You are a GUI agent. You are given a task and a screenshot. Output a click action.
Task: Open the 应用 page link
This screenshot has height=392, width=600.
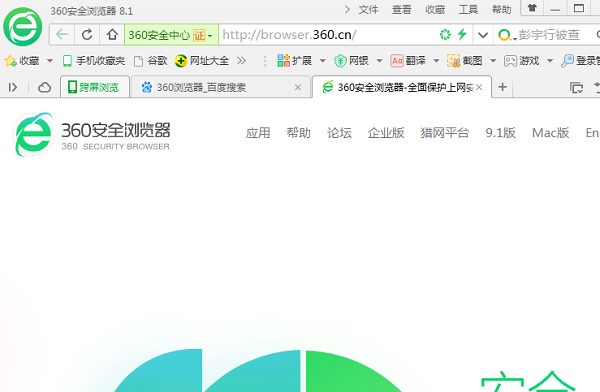tap(258, 133)
